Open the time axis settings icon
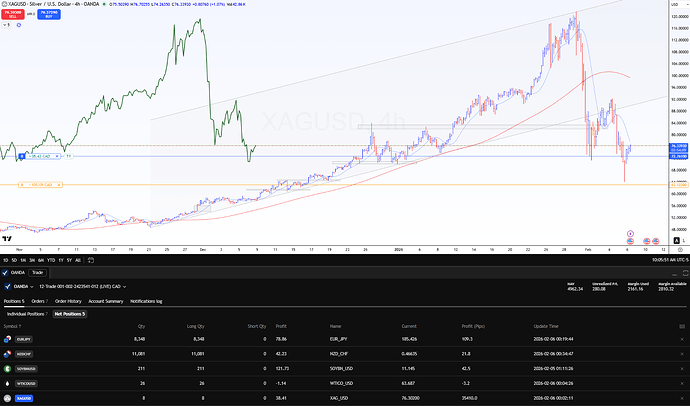 click(x=680, y=249)
